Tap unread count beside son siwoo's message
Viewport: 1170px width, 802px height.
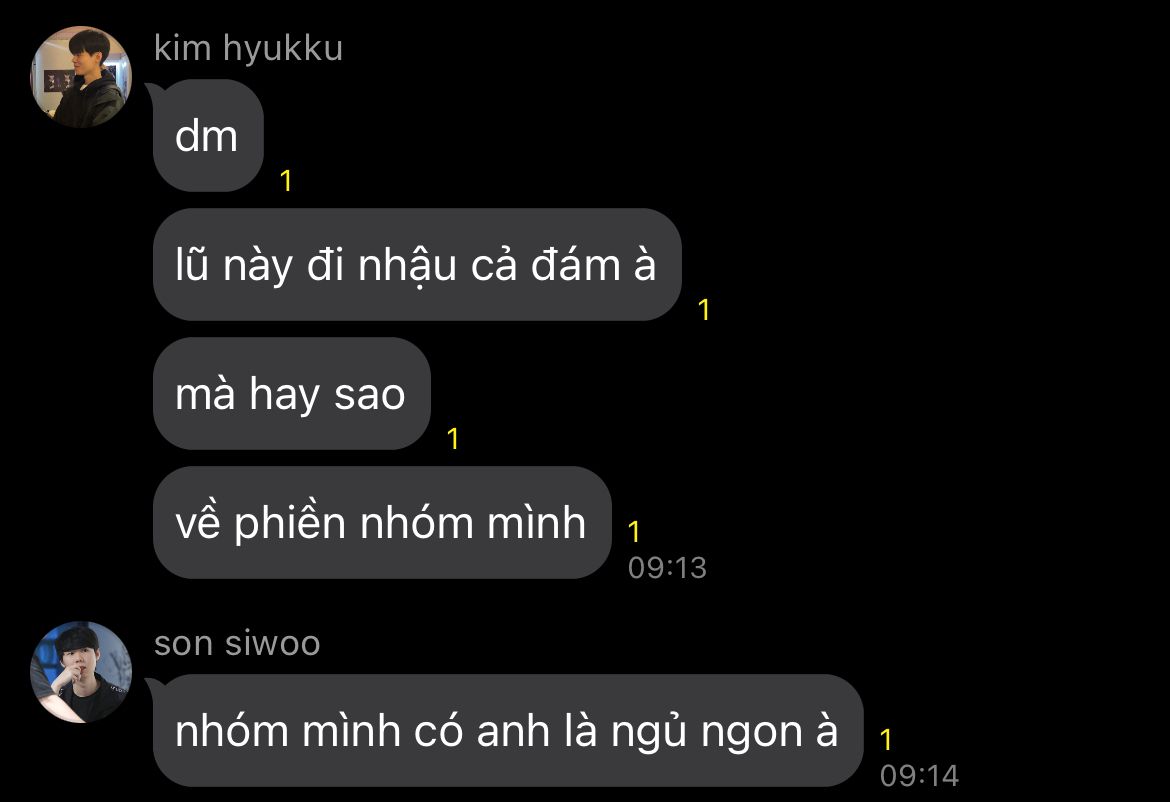pos(886,740)
